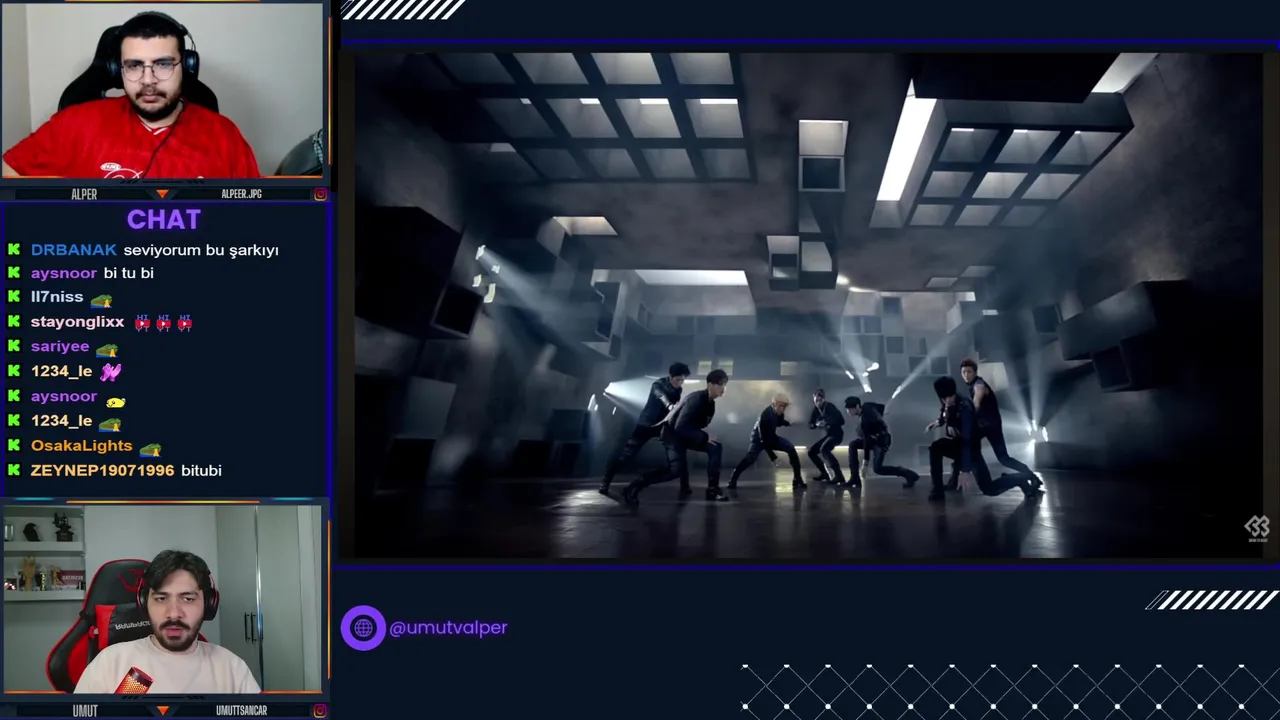The width and height of the screenshot is (1280, 720).
Task: Click the ALPEER.JPG handle label
Action: click(241, 194)
